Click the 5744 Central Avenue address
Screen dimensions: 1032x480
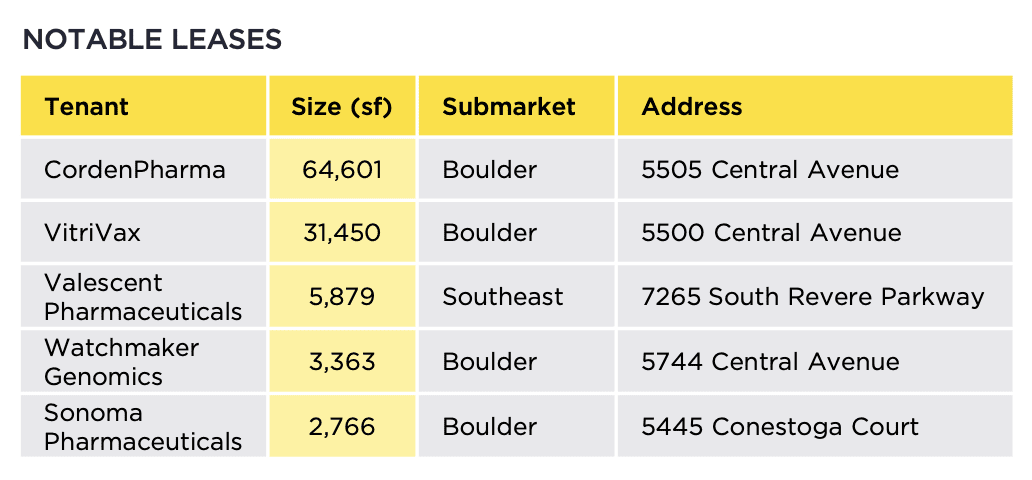(x=770, y=362)
